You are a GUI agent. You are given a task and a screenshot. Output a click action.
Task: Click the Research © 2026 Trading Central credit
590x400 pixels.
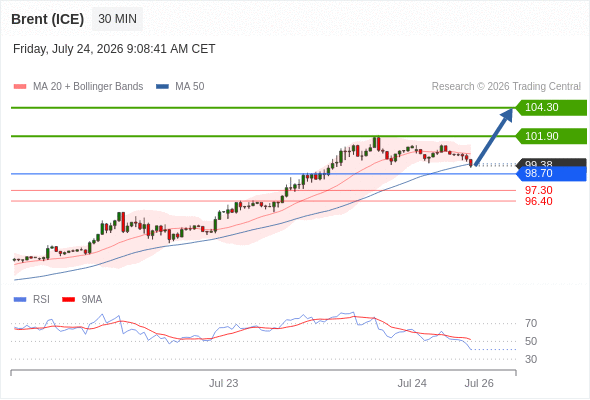point(506,87)
